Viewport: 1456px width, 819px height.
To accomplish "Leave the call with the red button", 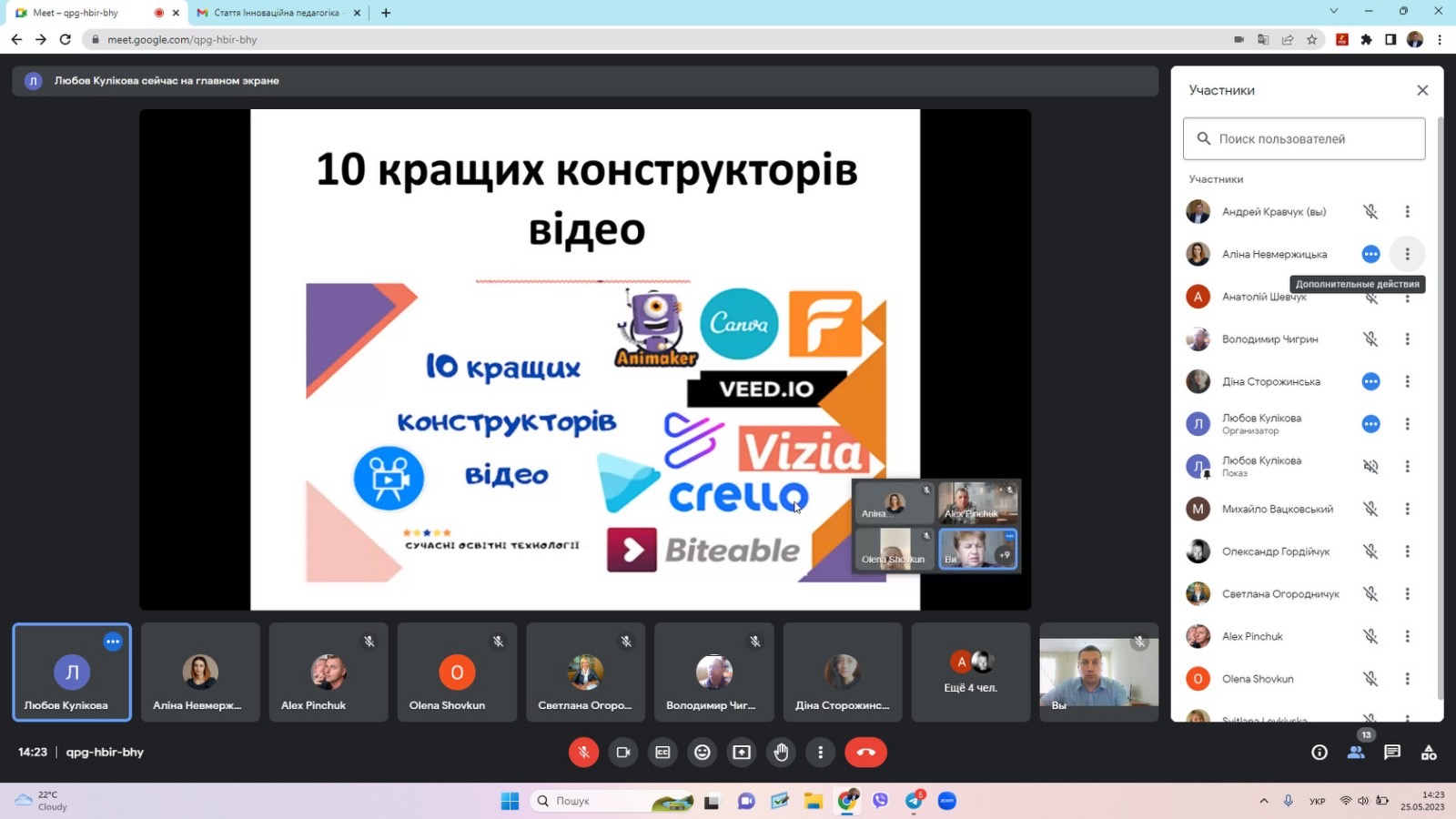I will click(x=865, y=753).
